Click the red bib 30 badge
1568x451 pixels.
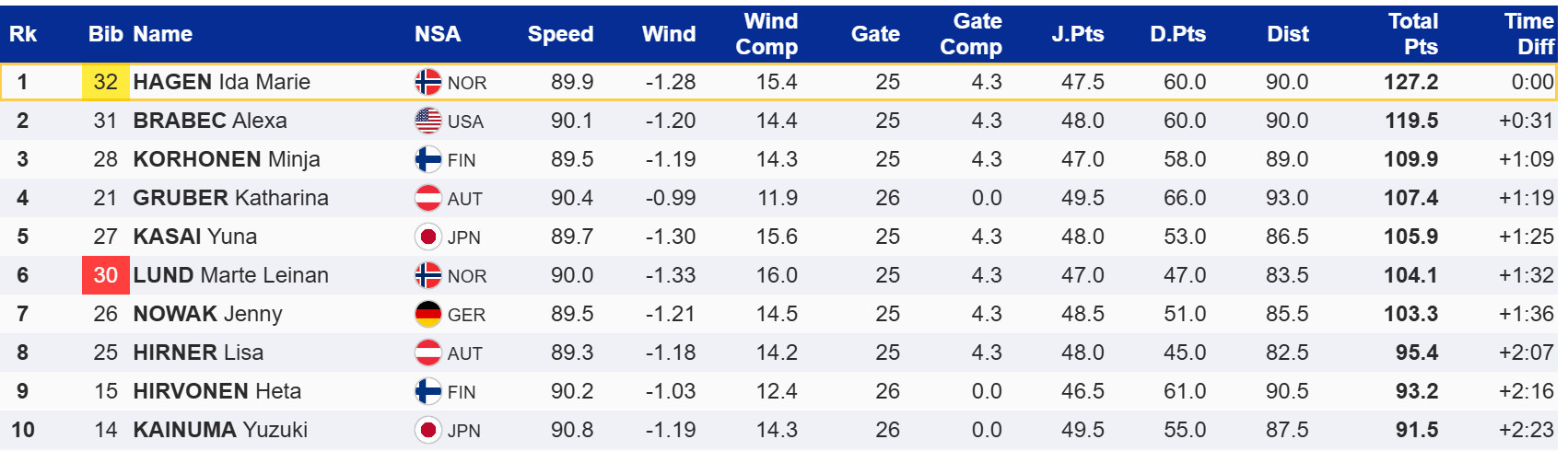click(106, 275)
